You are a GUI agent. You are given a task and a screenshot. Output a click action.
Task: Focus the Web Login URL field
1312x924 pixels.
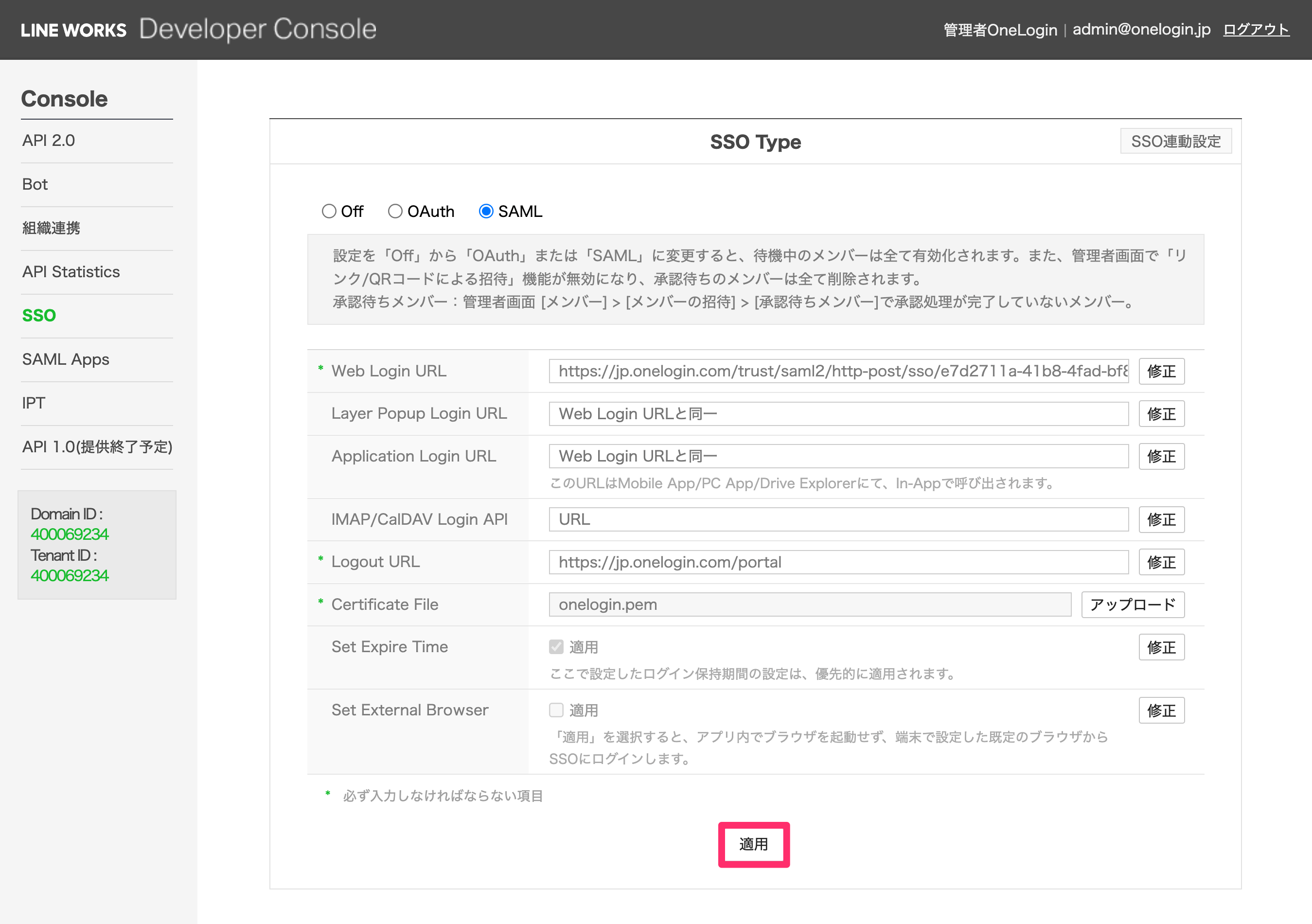[839, 372]
